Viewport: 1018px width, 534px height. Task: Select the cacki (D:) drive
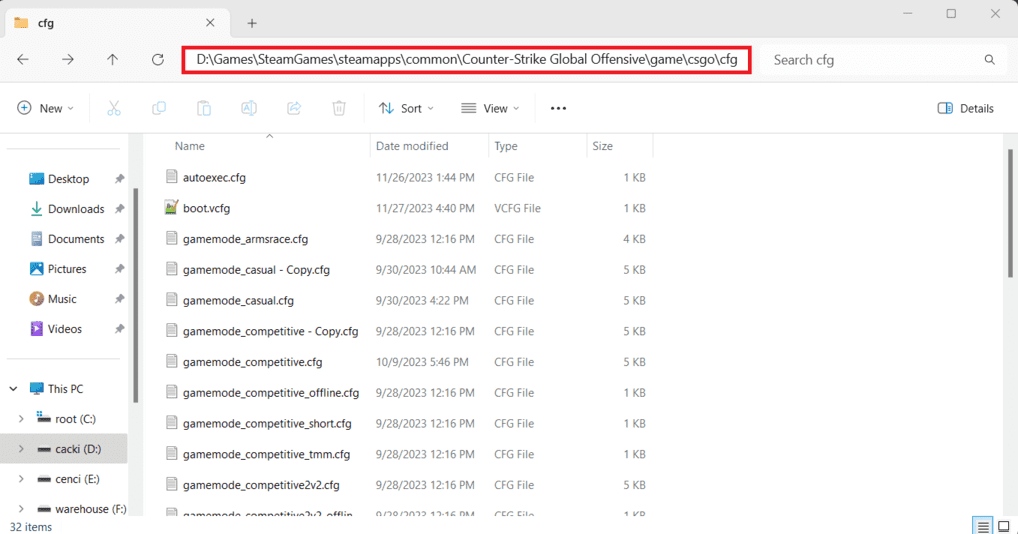coord(65,449)
